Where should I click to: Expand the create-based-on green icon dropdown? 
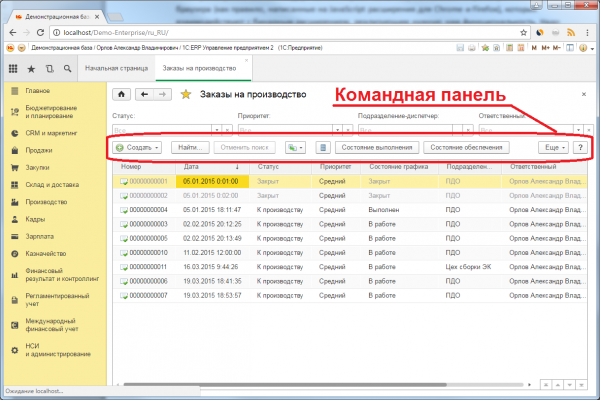click(x=294, y=147)
